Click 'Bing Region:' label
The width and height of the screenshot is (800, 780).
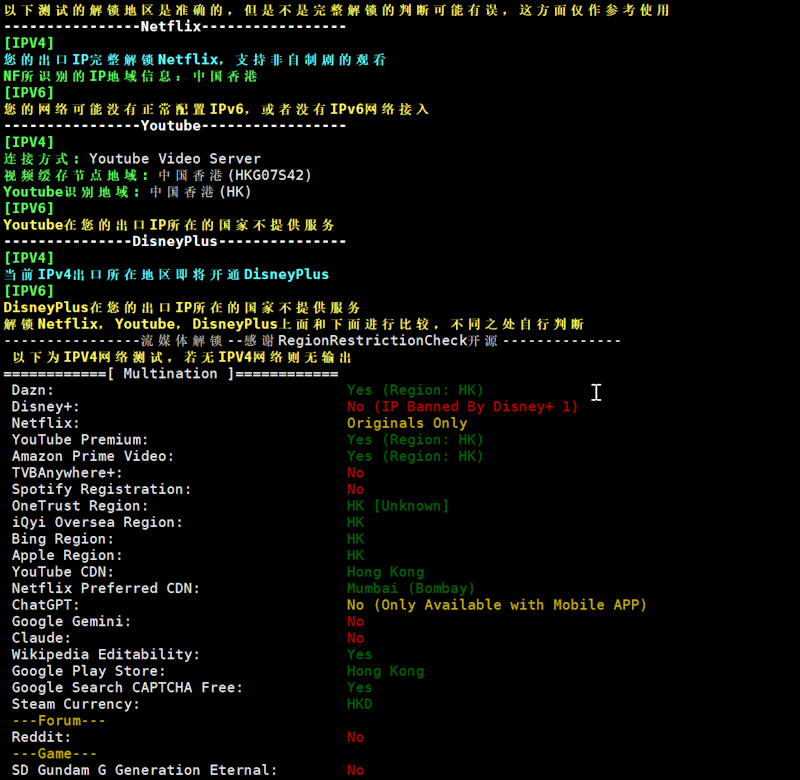[x=63, y=539]
